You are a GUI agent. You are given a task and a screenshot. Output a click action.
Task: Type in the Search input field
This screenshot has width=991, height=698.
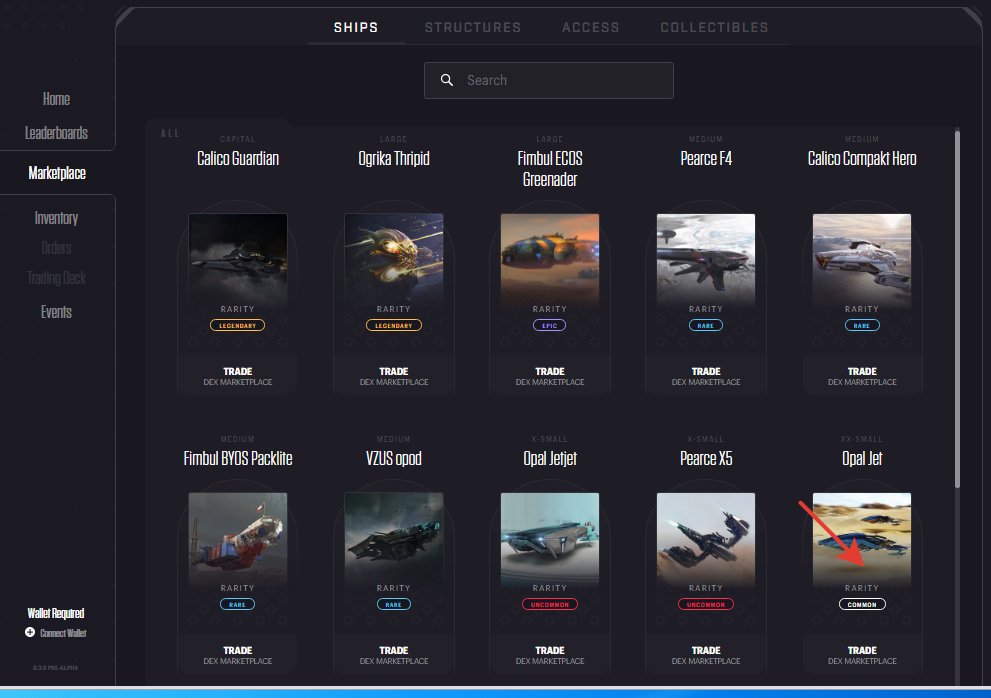pyautogui.click(x=560, y=80)
